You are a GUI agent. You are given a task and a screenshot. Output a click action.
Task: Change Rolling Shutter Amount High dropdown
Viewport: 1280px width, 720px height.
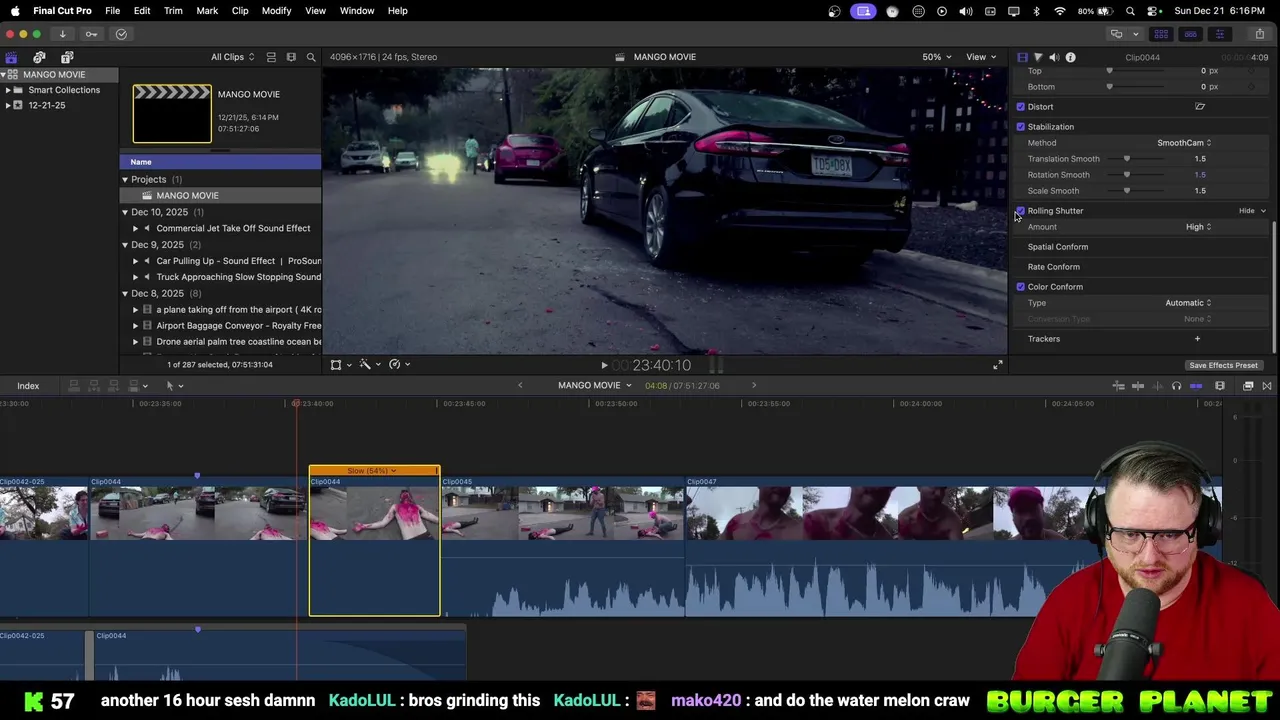click(x=1198, y=227)
